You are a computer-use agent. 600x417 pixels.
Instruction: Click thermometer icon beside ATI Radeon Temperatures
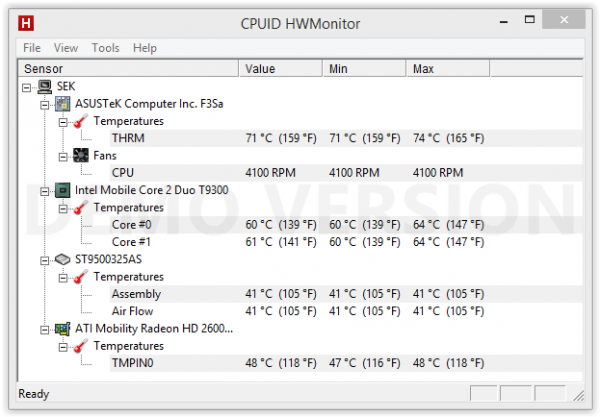pyautogui.click(x=80, y=346)
